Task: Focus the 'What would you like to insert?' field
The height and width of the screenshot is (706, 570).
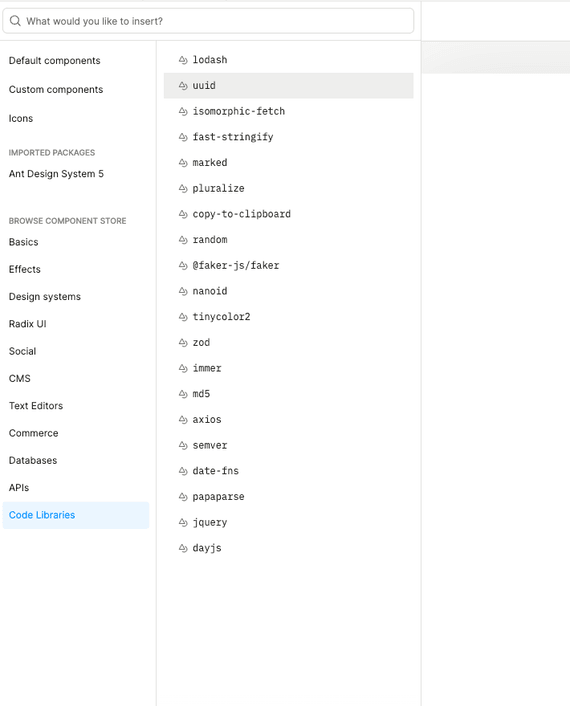Action: [208, 21]
